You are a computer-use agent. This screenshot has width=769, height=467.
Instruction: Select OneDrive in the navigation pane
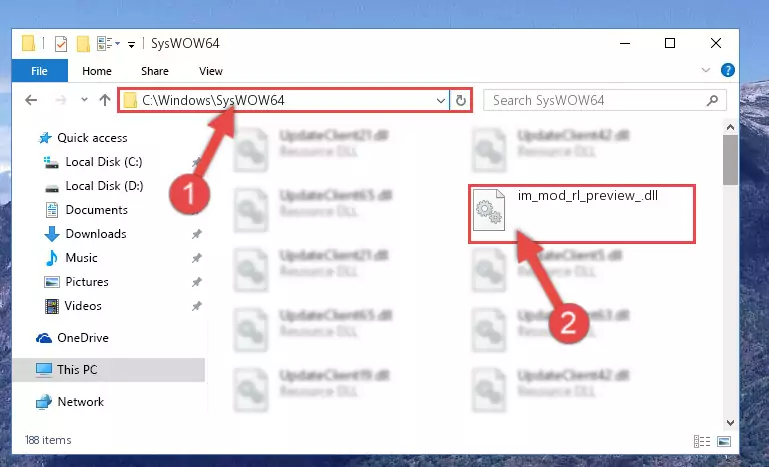[x=82, y=338]
